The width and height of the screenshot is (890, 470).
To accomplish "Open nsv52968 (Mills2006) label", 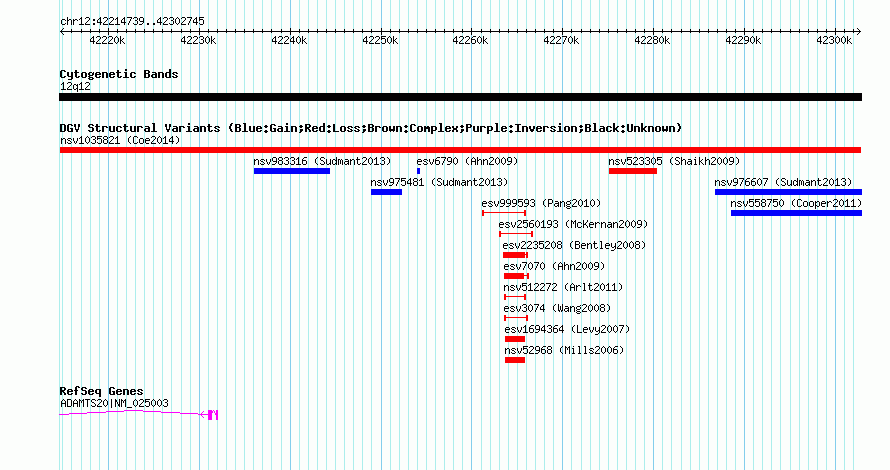I will pyautogui.click(x=564, y=350).
